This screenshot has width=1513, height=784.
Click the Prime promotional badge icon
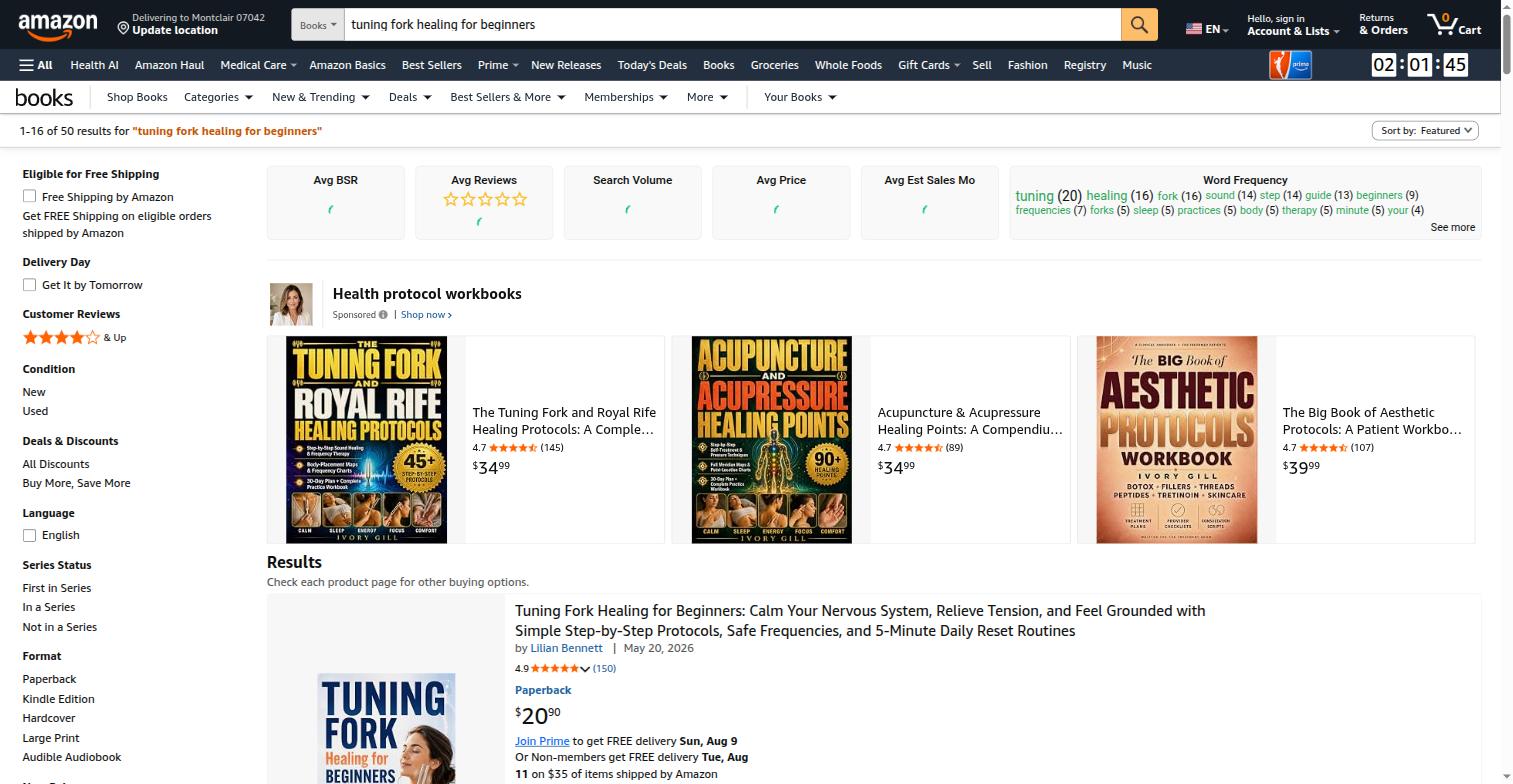pyautogui.click(x=1290, y=65)
